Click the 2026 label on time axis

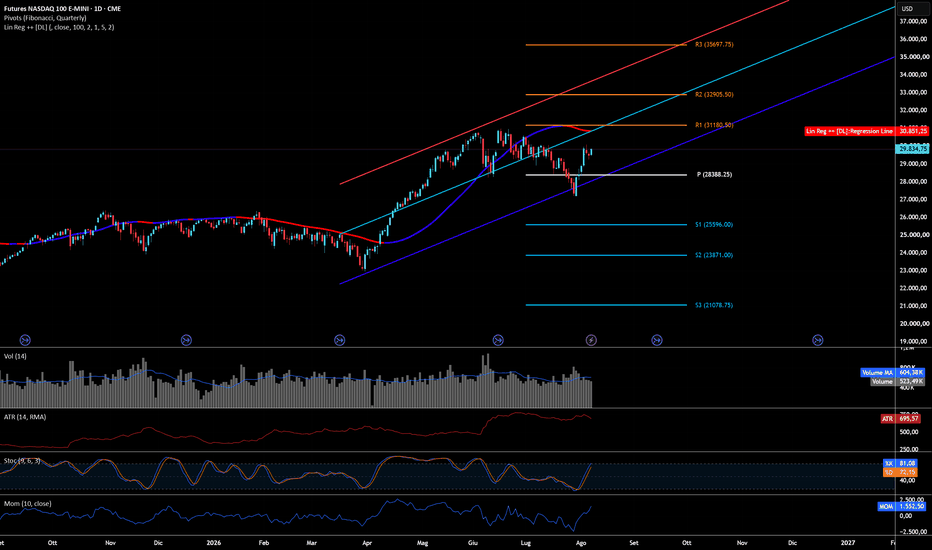213,543
